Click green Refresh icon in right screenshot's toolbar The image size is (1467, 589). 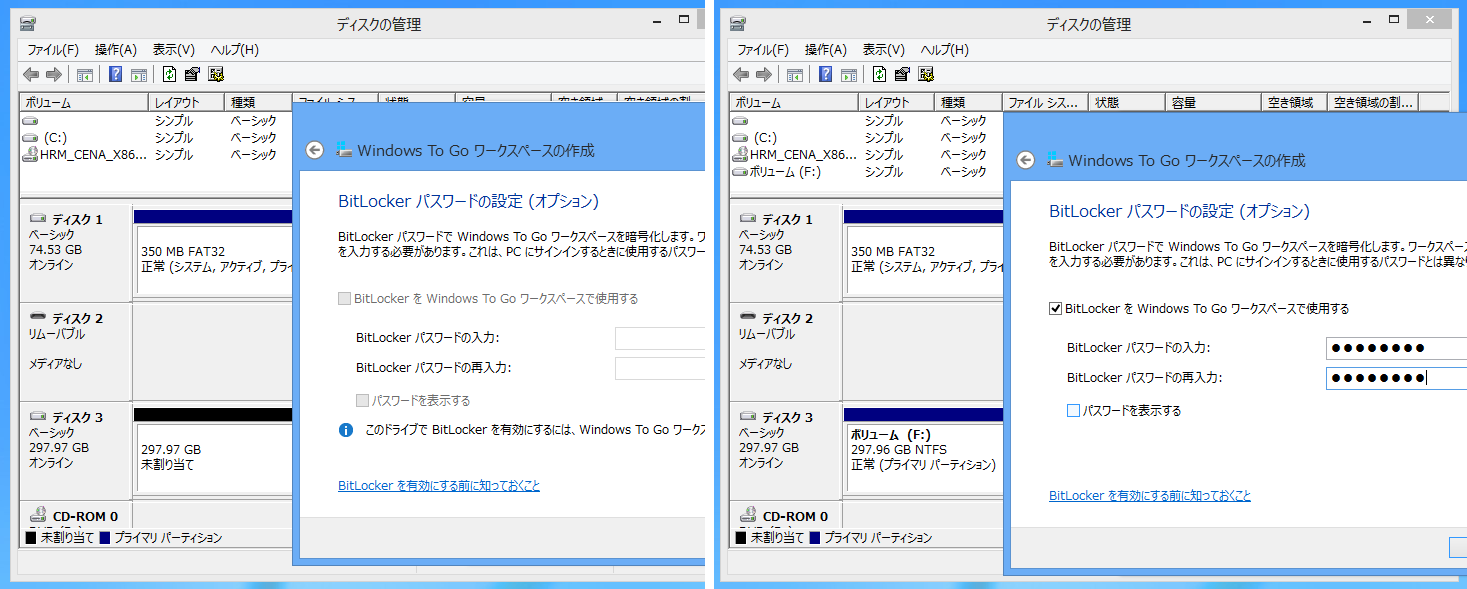pos(879,74)
